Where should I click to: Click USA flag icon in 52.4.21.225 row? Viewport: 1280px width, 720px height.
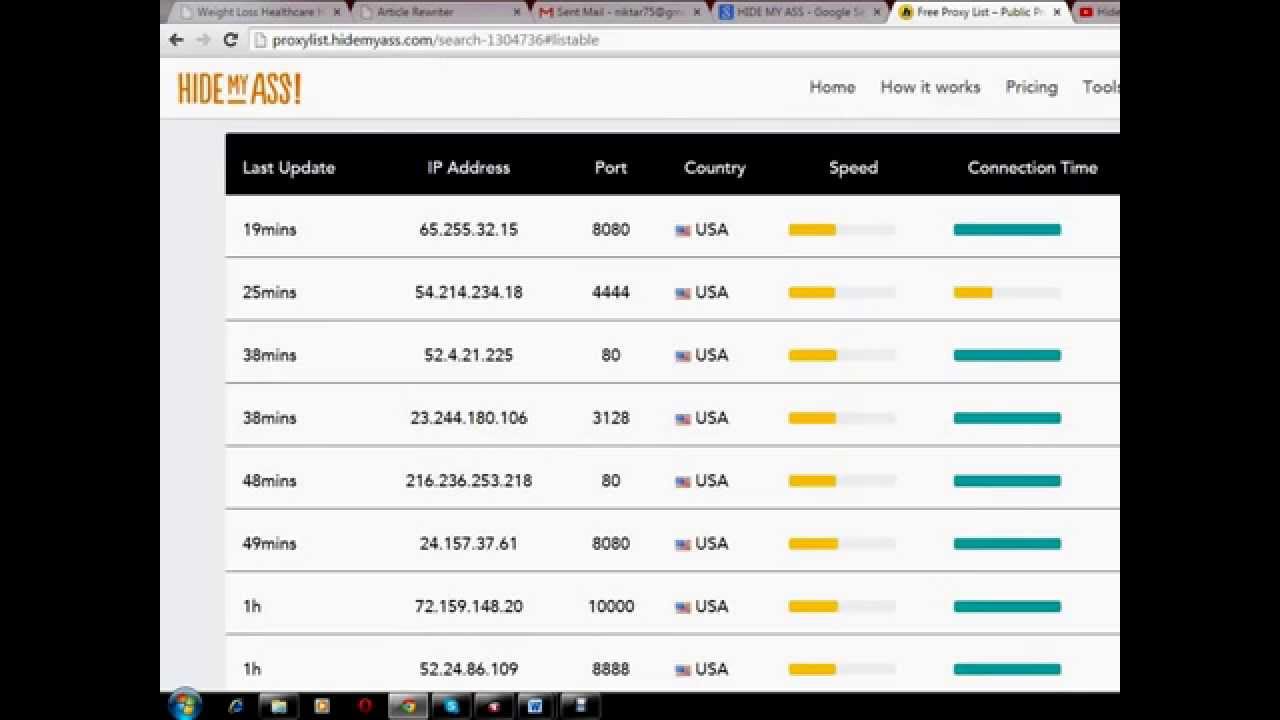pyautogui.click(x=683, y=356)
